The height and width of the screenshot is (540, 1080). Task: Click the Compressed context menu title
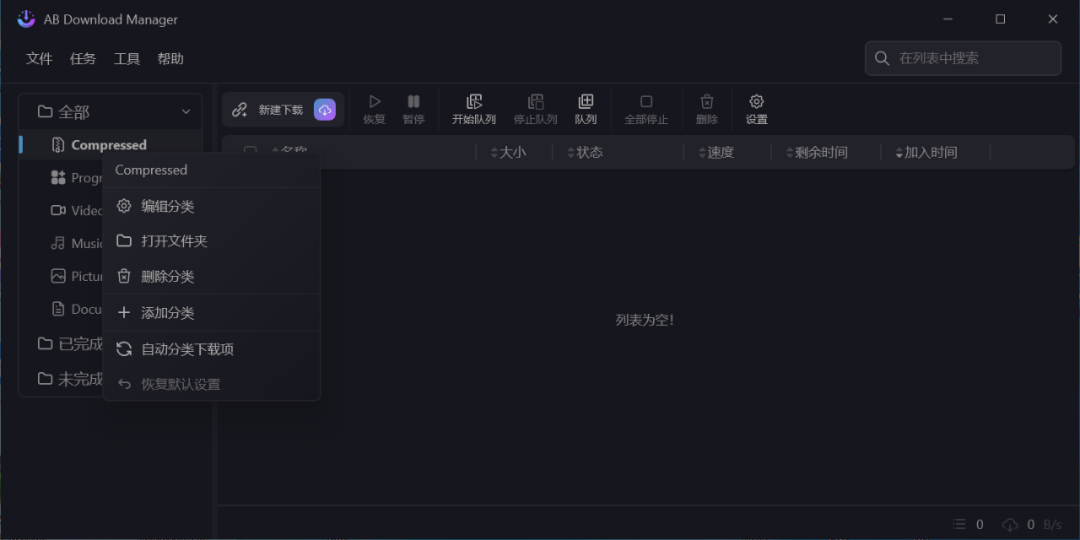click(151, 170)
